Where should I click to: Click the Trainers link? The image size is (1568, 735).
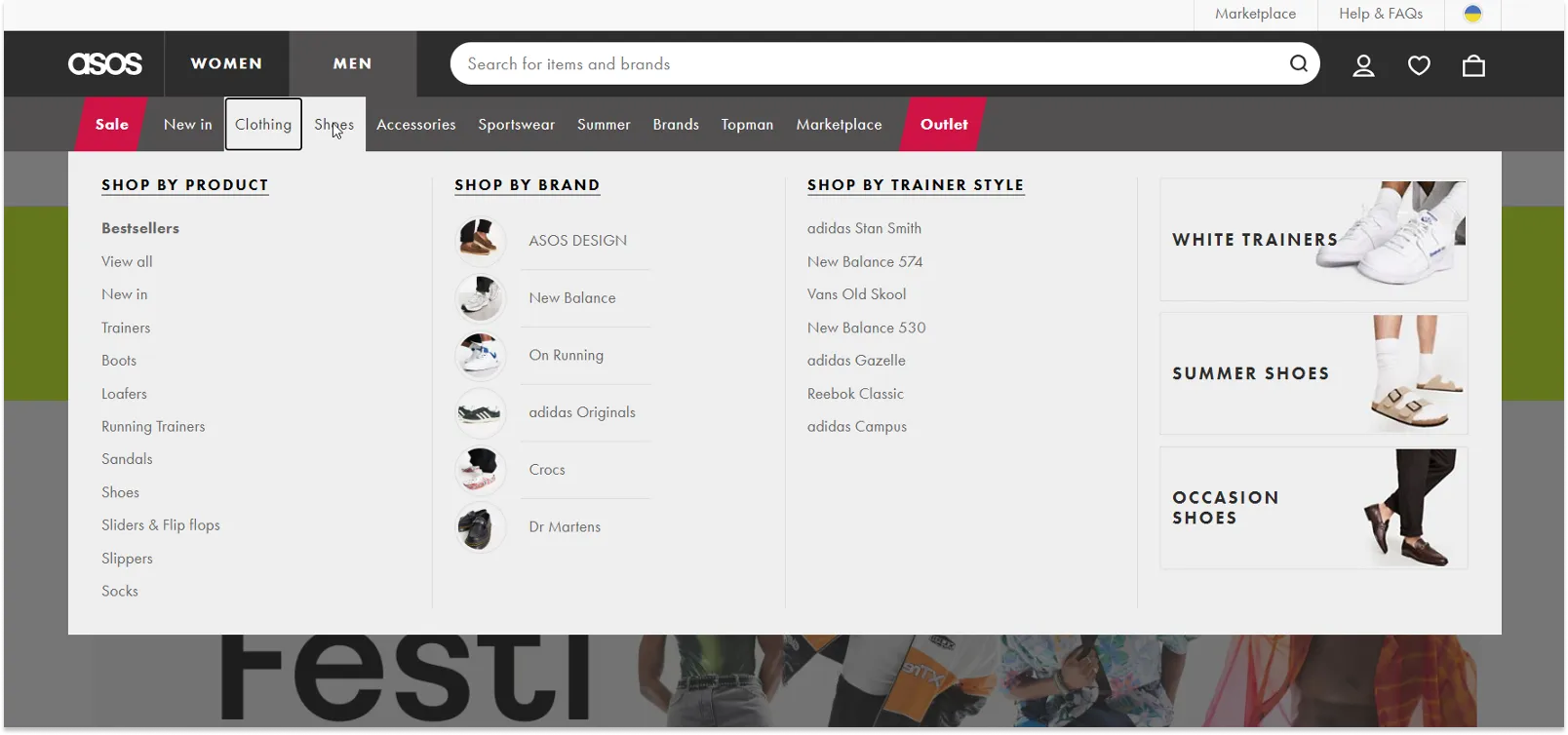click(126, 328)
